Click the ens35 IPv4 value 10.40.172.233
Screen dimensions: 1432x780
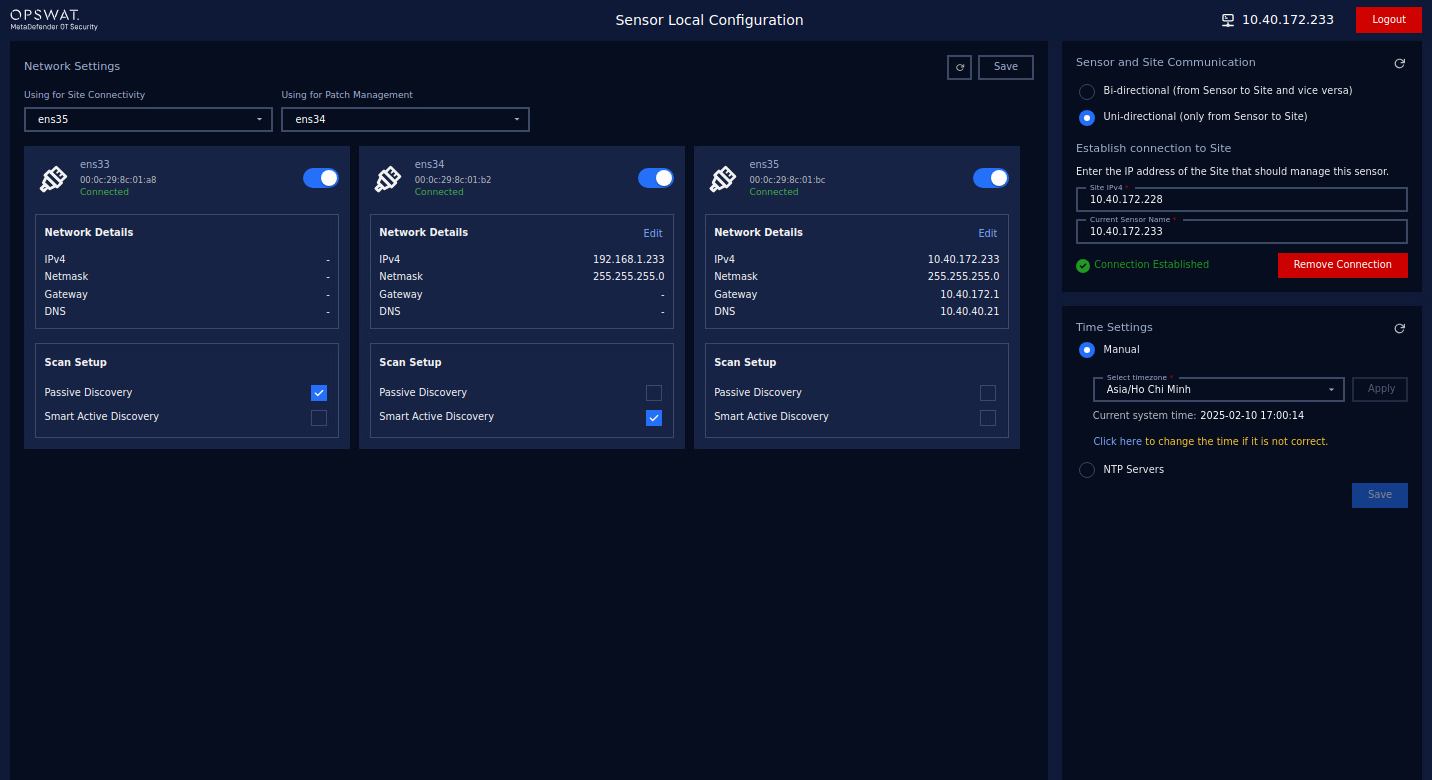(x=963, y=260)
